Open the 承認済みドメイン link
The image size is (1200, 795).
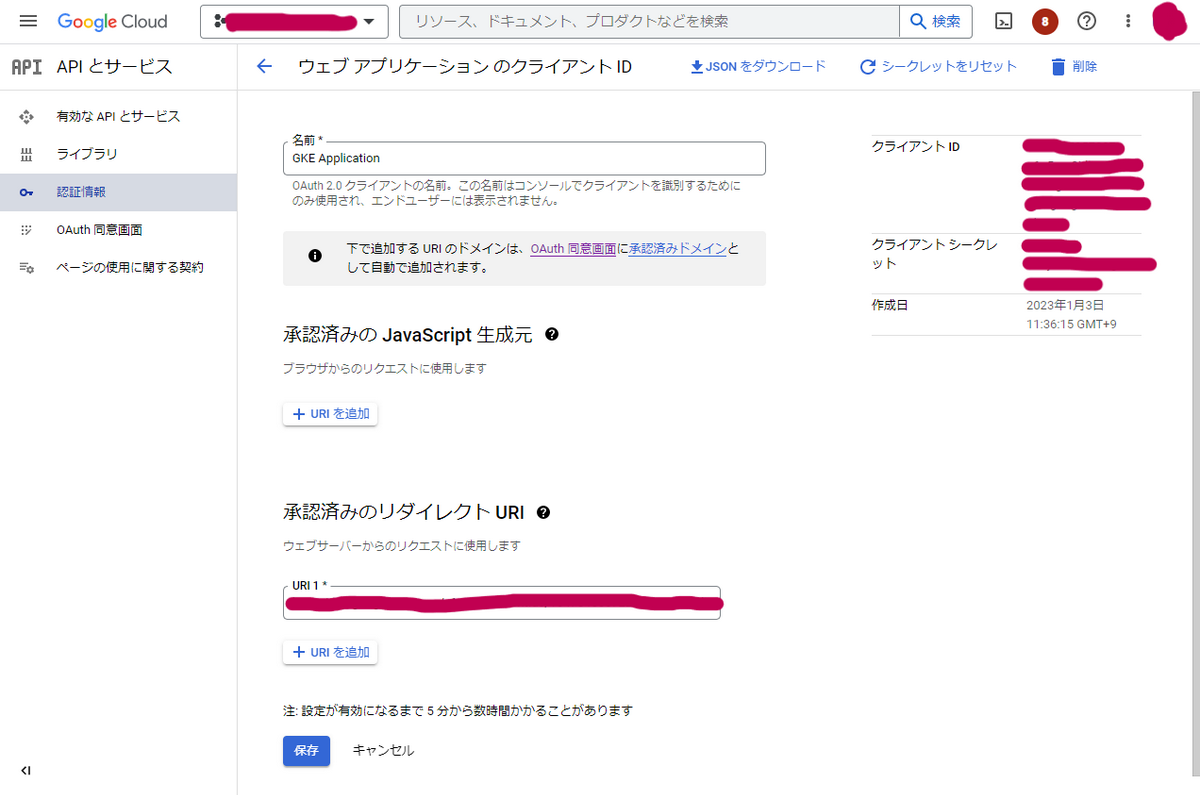tap(677, 249)
